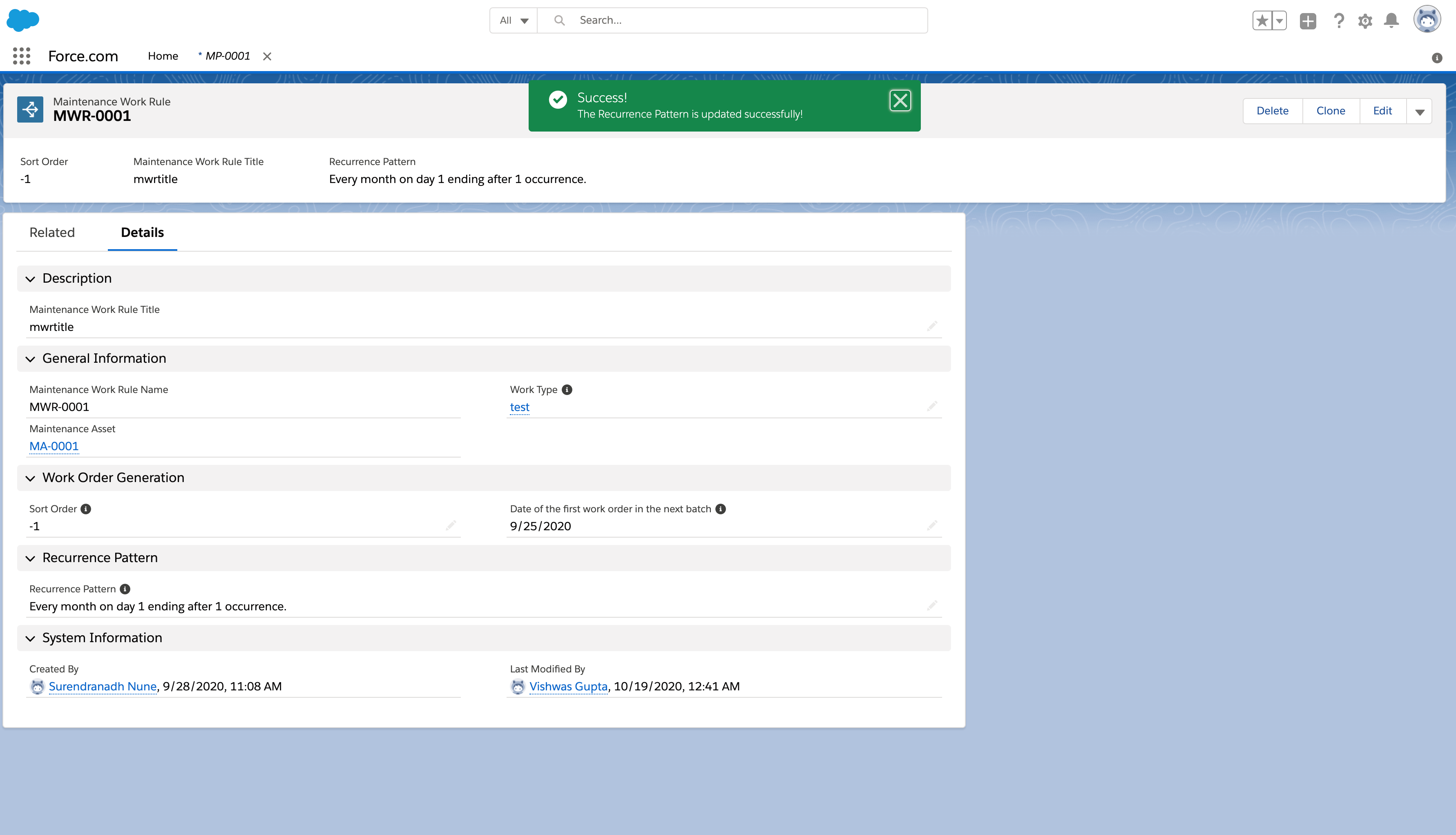Close the MP-0001 workspace tab

[x=267, y=56]
